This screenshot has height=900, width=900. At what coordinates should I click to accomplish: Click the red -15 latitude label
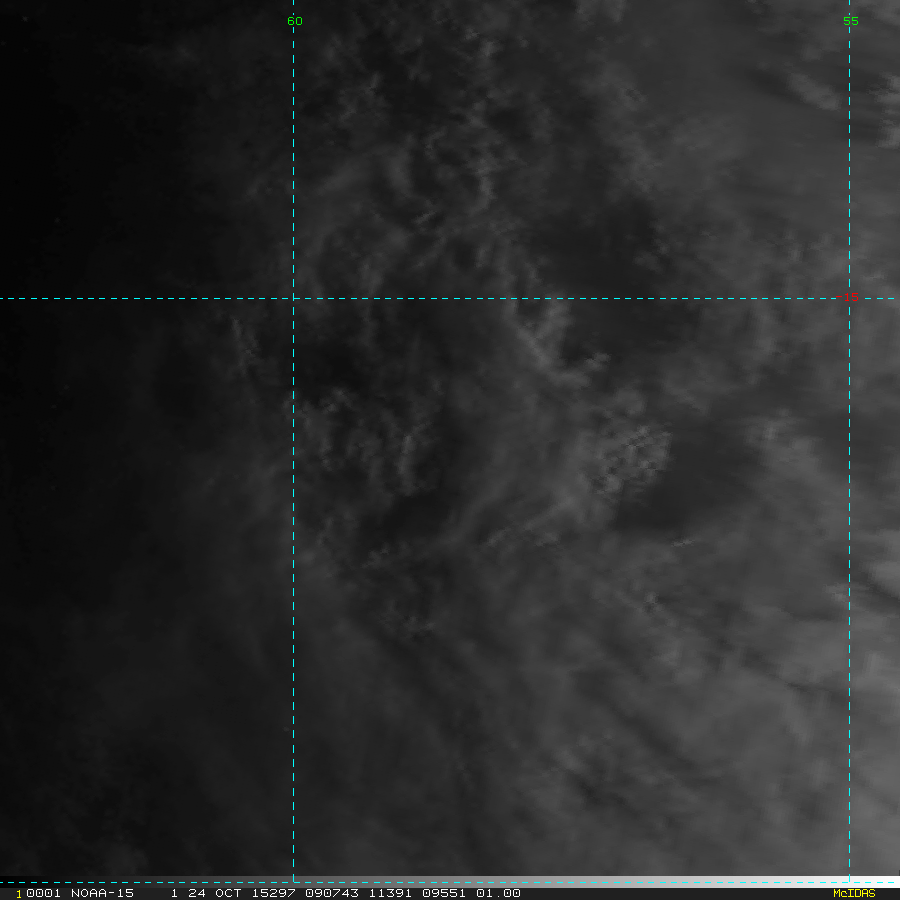click(847, 297)
